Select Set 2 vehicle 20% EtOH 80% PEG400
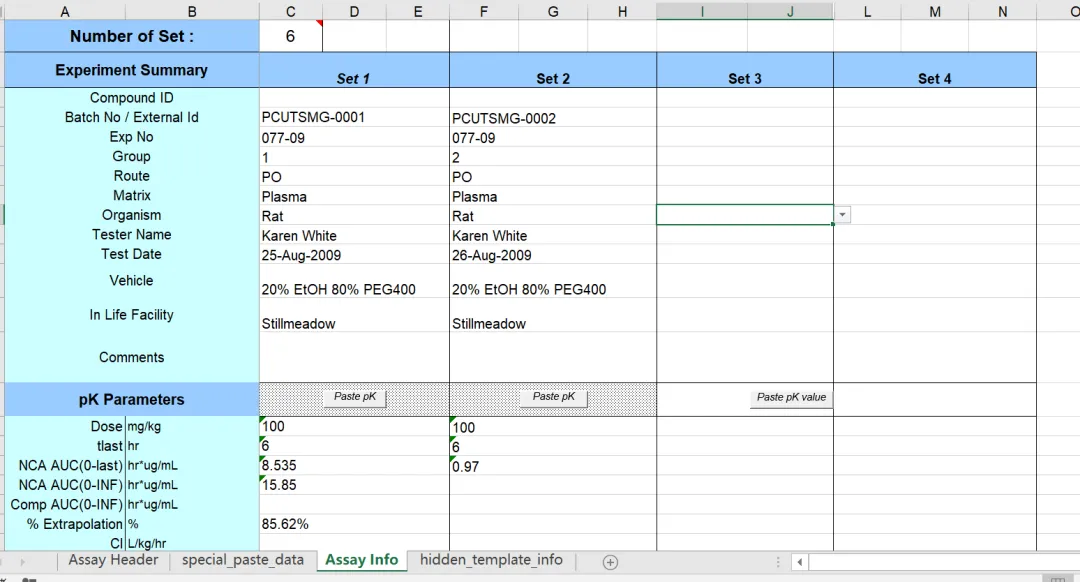 [553, 281]
